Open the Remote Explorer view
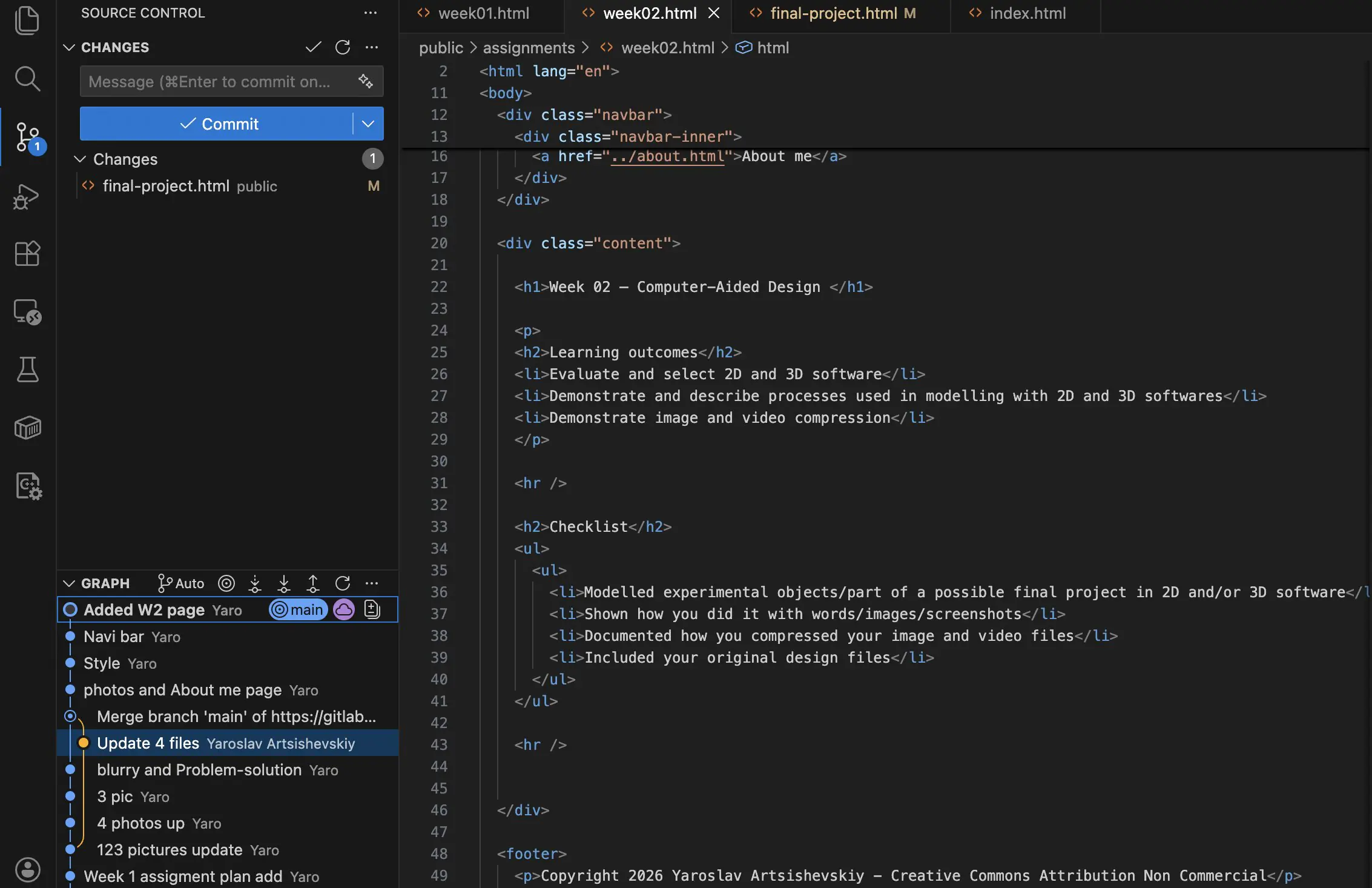Screen dimensions: 1372x888 tap(27, 311)
